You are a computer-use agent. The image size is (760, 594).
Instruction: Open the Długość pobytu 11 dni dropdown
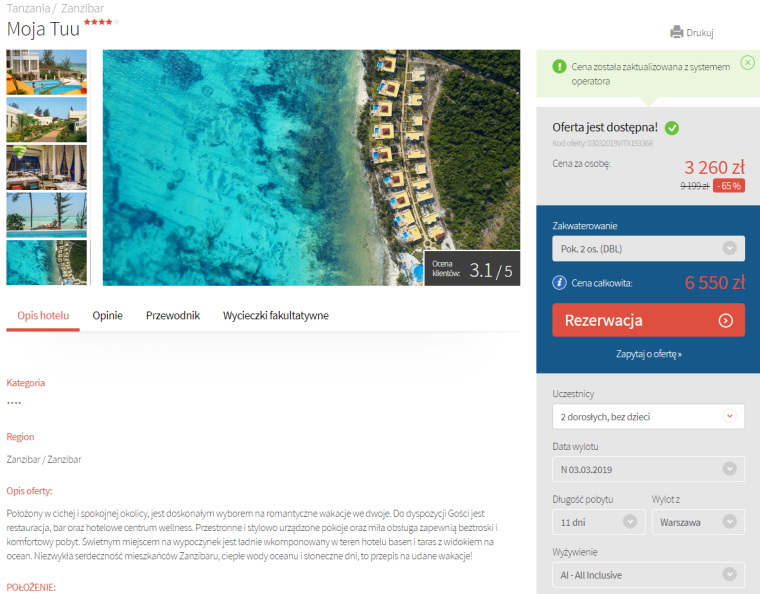[x=599, y=522]
